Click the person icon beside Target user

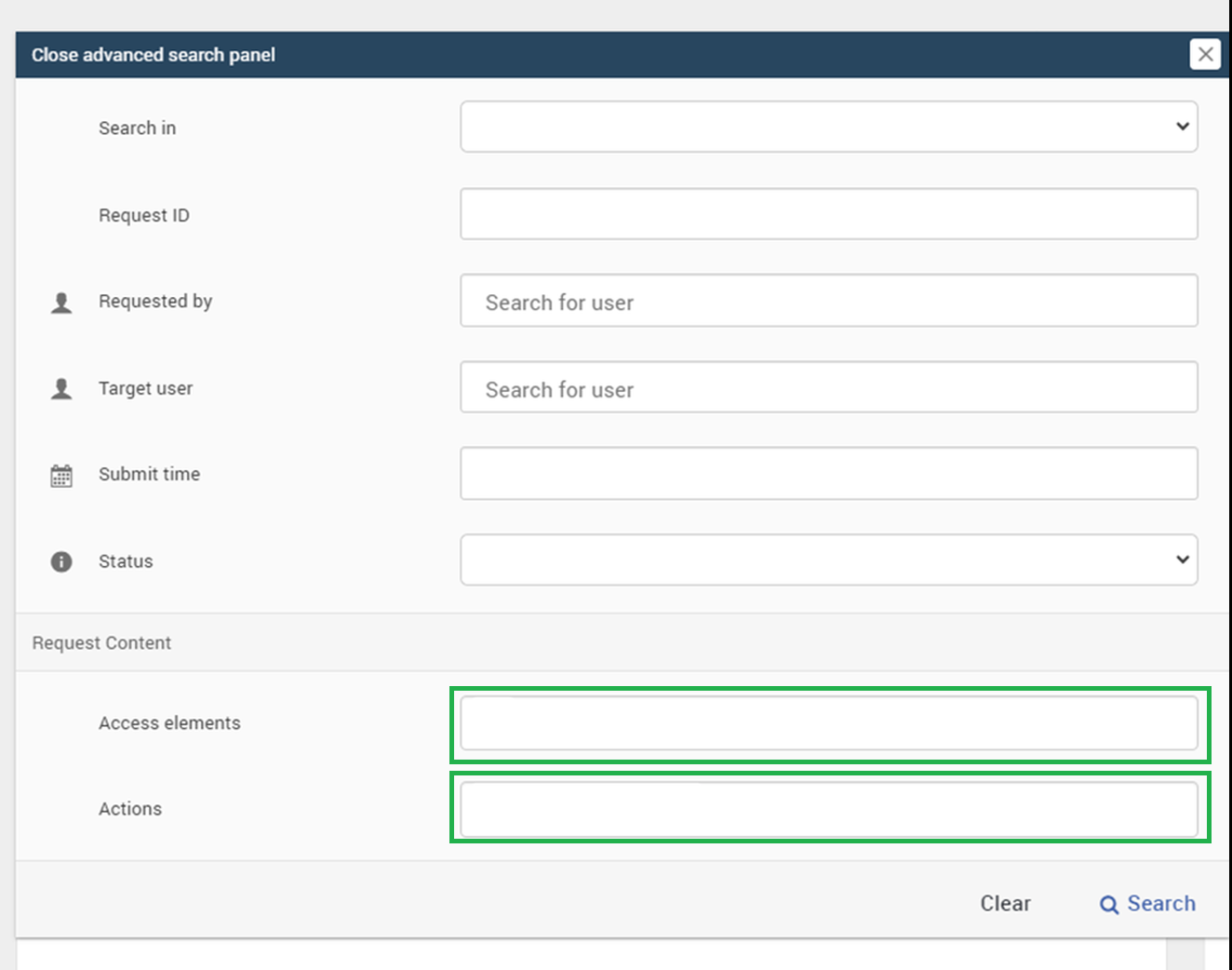coord(61,389)
